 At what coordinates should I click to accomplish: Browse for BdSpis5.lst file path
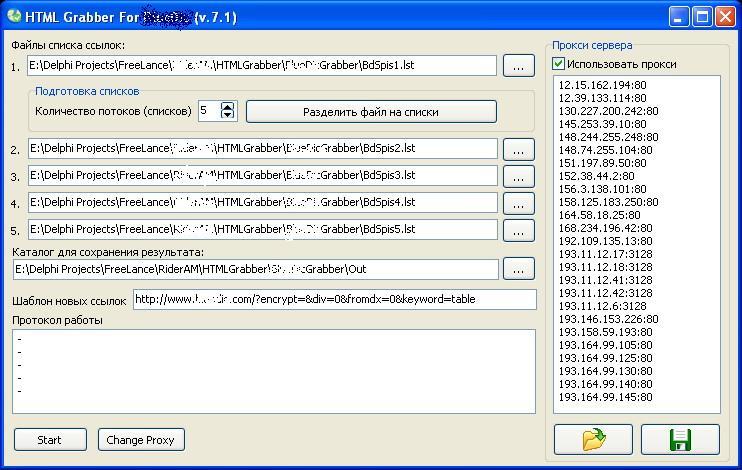pos(518,230)
